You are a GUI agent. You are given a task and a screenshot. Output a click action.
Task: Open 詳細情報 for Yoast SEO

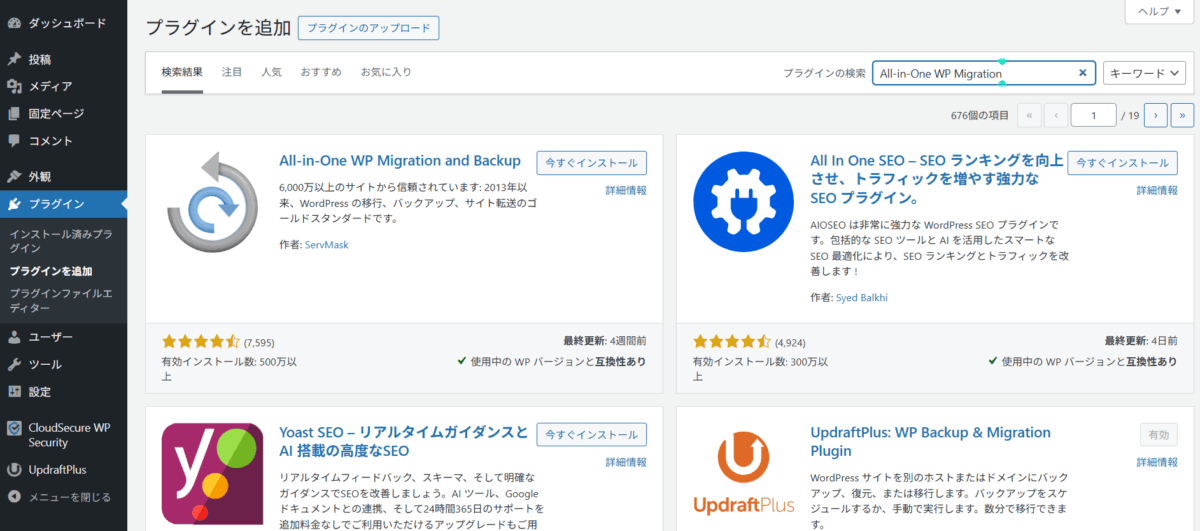[x=626, y=463]
